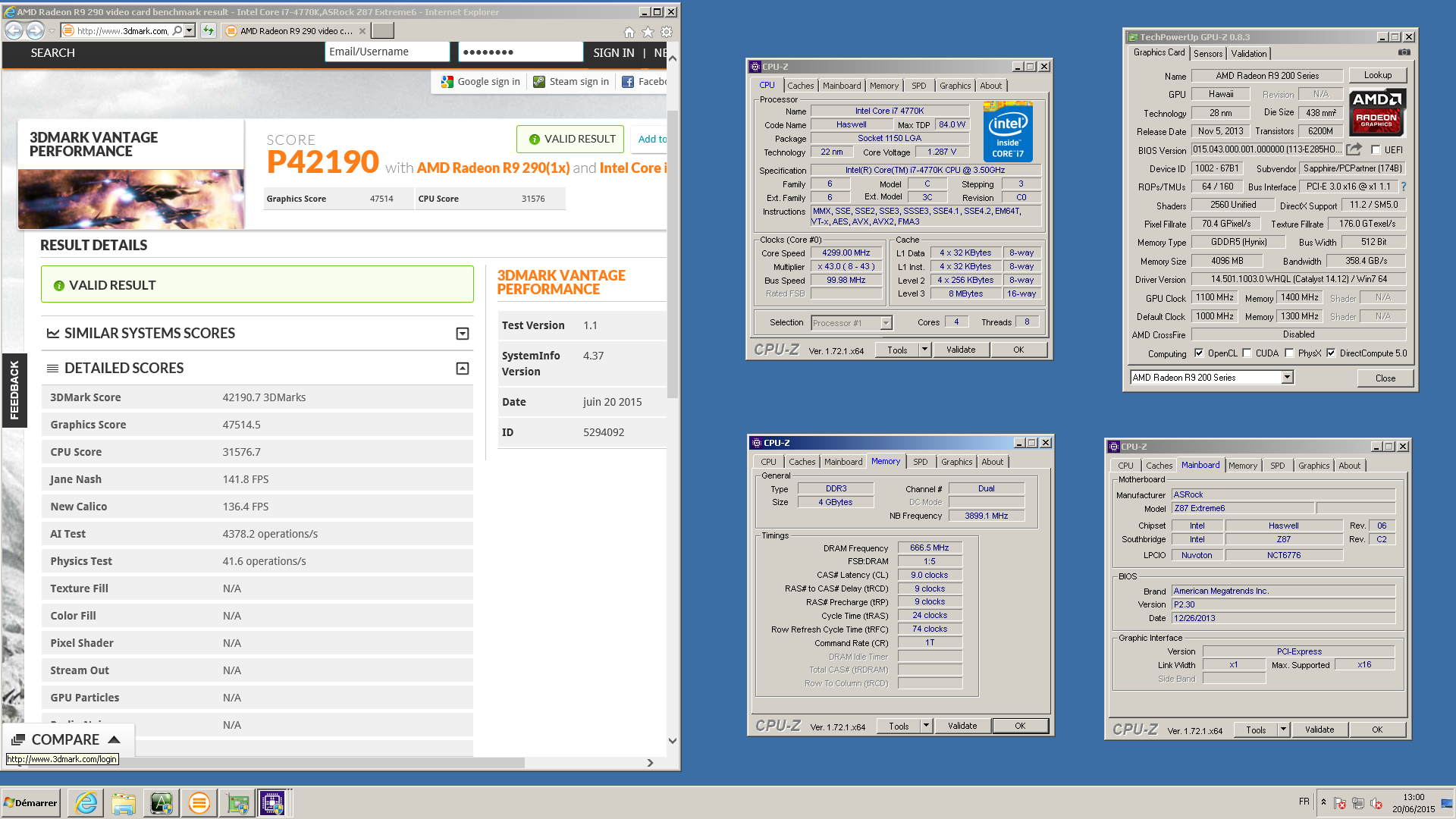
Task: Click the GPU-Z BIOS export arrow icon
Action: pos(1354,149)
